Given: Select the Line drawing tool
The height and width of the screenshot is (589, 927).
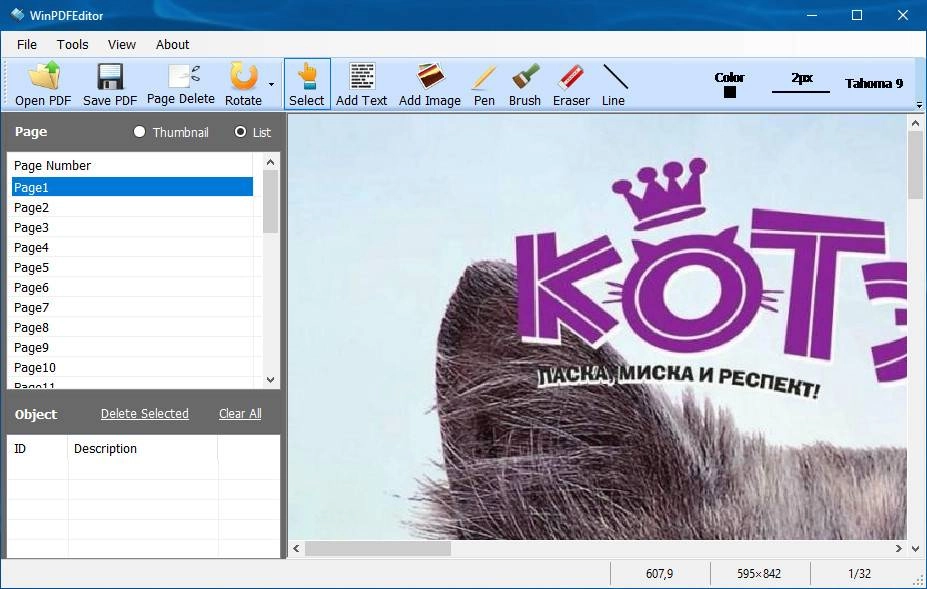Looking at the screenshot, I should tap(614, 84).
